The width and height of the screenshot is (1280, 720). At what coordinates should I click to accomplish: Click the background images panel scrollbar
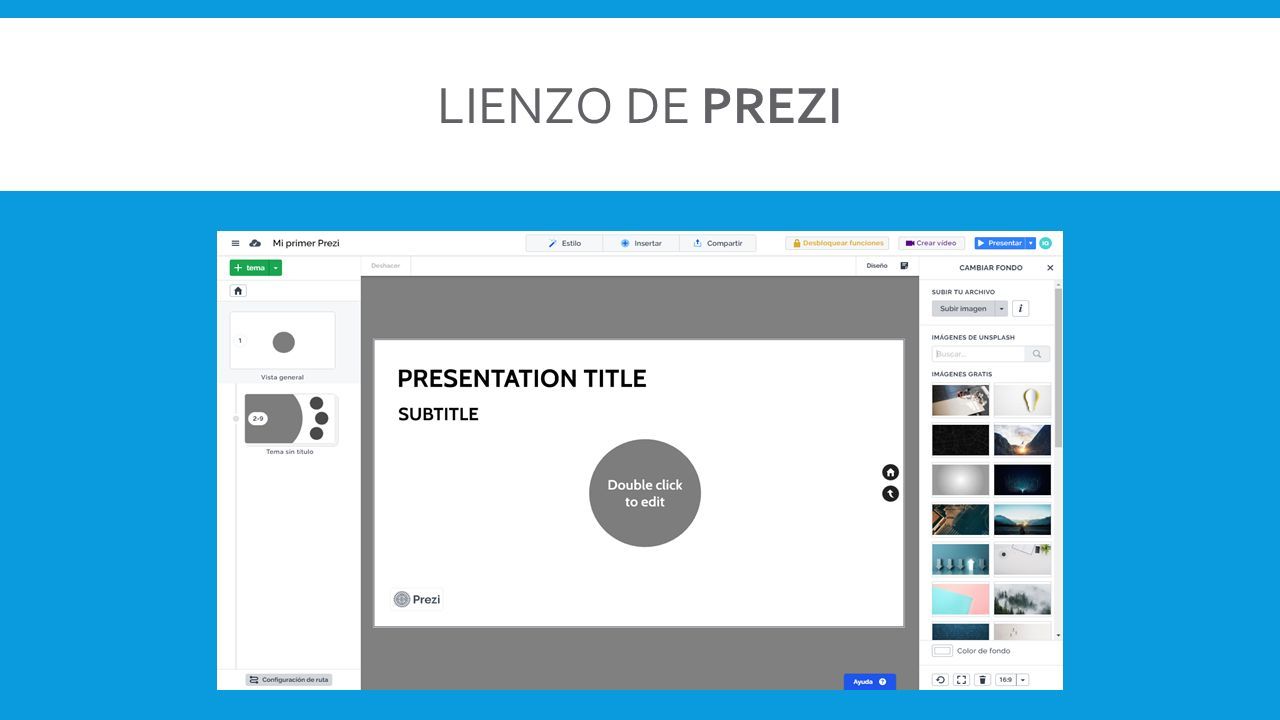1058,370
